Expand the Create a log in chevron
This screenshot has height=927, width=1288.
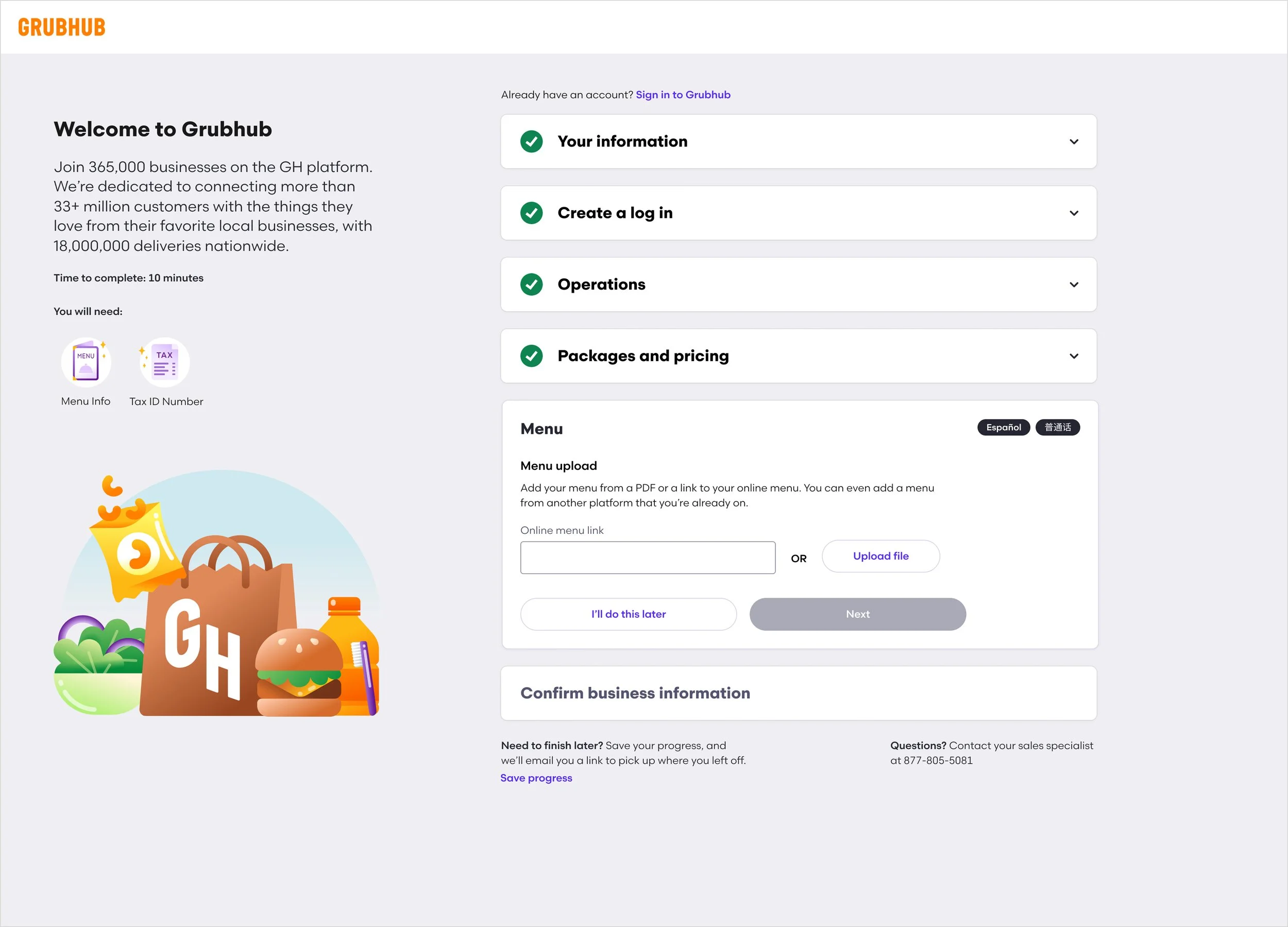1073,213
